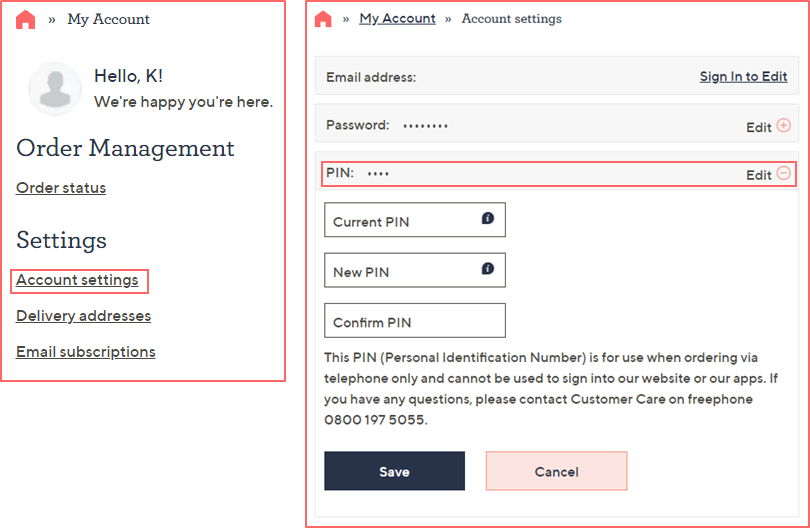The width and height of the screenshot is (810, 528).
Task: Open the My Account breadcrumb link
Action: tap(397, 19)
